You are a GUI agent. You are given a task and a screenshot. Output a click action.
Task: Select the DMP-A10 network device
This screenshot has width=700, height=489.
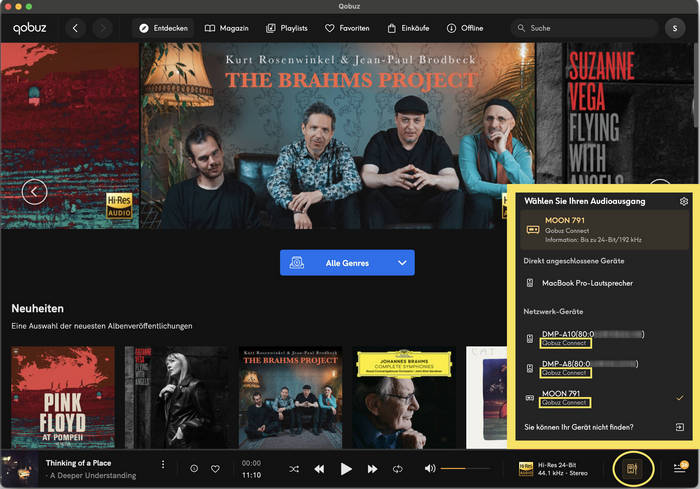tap(605, 338)
